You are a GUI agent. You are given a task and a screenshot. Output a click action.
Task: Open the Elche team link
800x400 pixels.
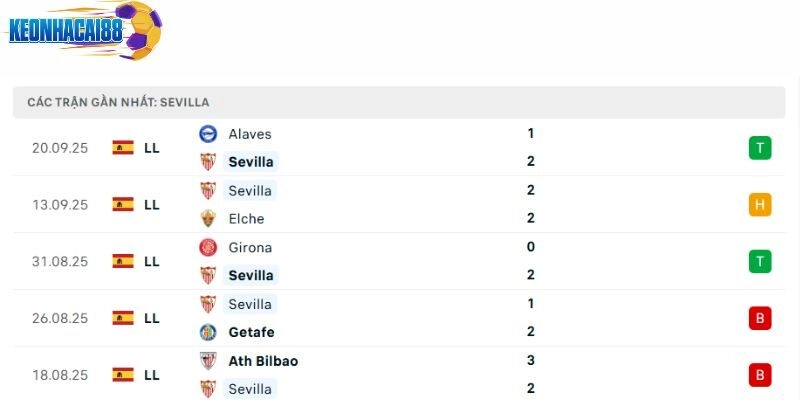pos(246,218)
